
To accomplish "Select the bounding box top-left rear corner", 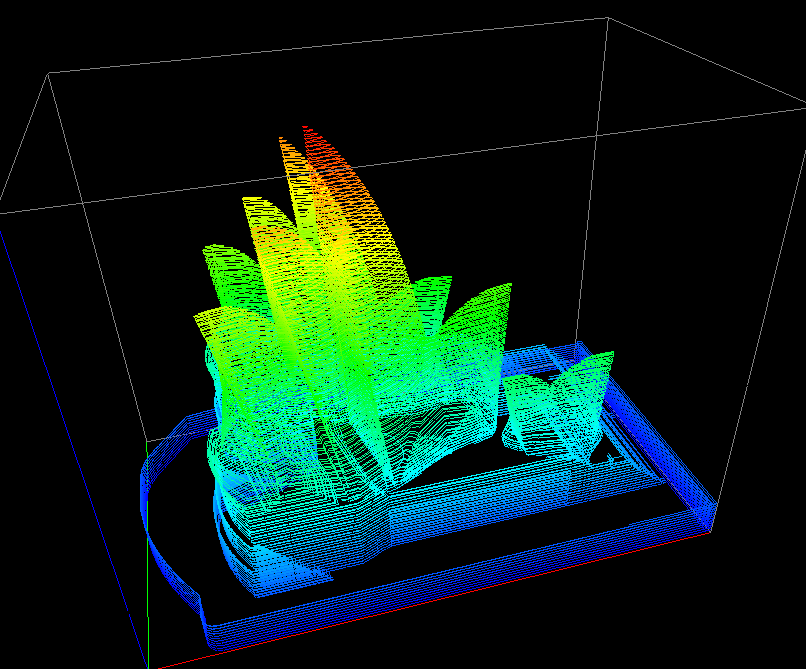I will click(x=49, y=72).
